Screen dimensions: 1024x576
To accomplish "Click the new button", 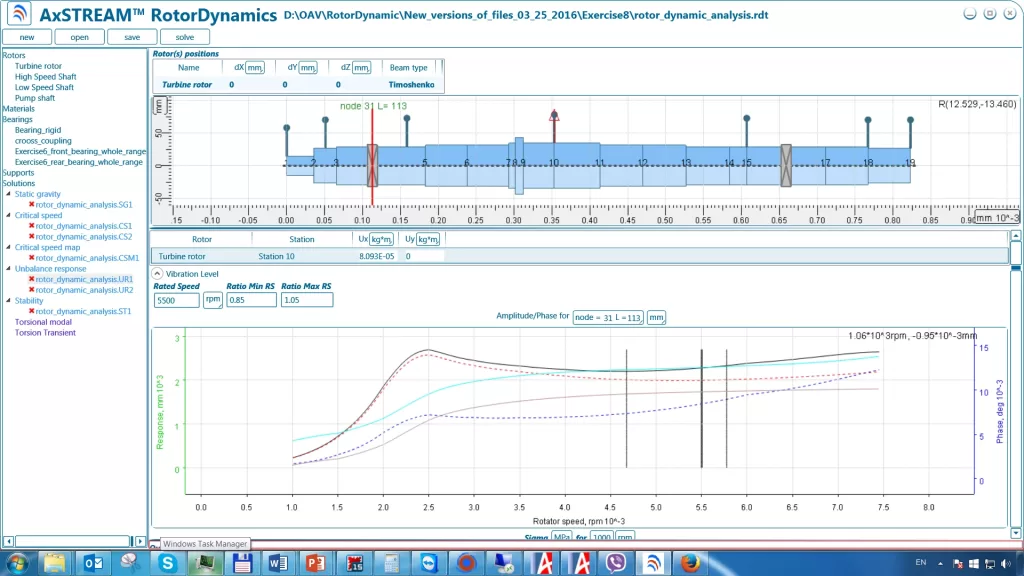I will point(27,37).
